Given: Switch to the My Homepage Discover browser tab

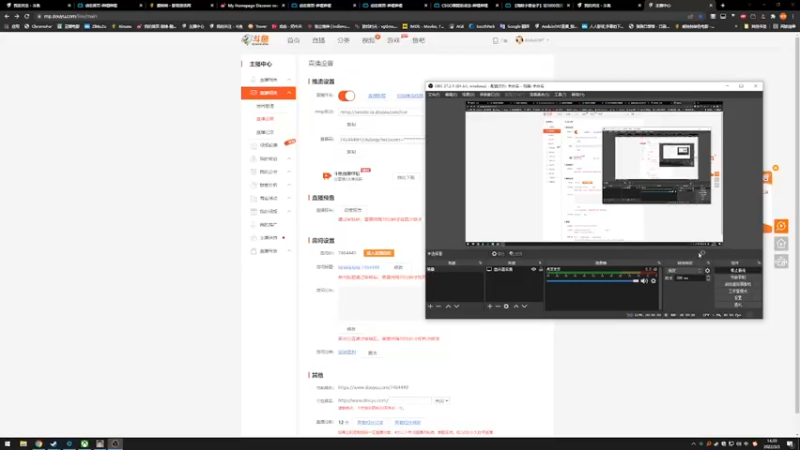Looking at the screenshot, I should tap(253, 5).
